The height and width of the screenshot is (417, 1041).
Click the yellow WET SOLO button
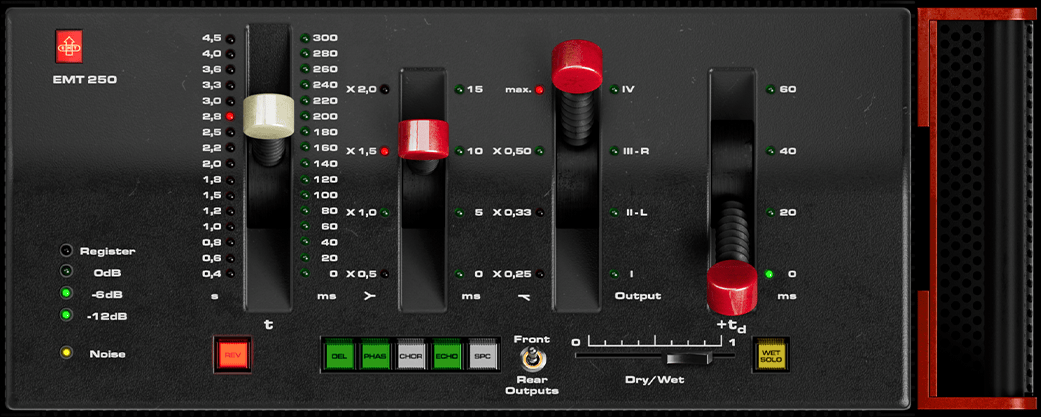pos(771,355)
